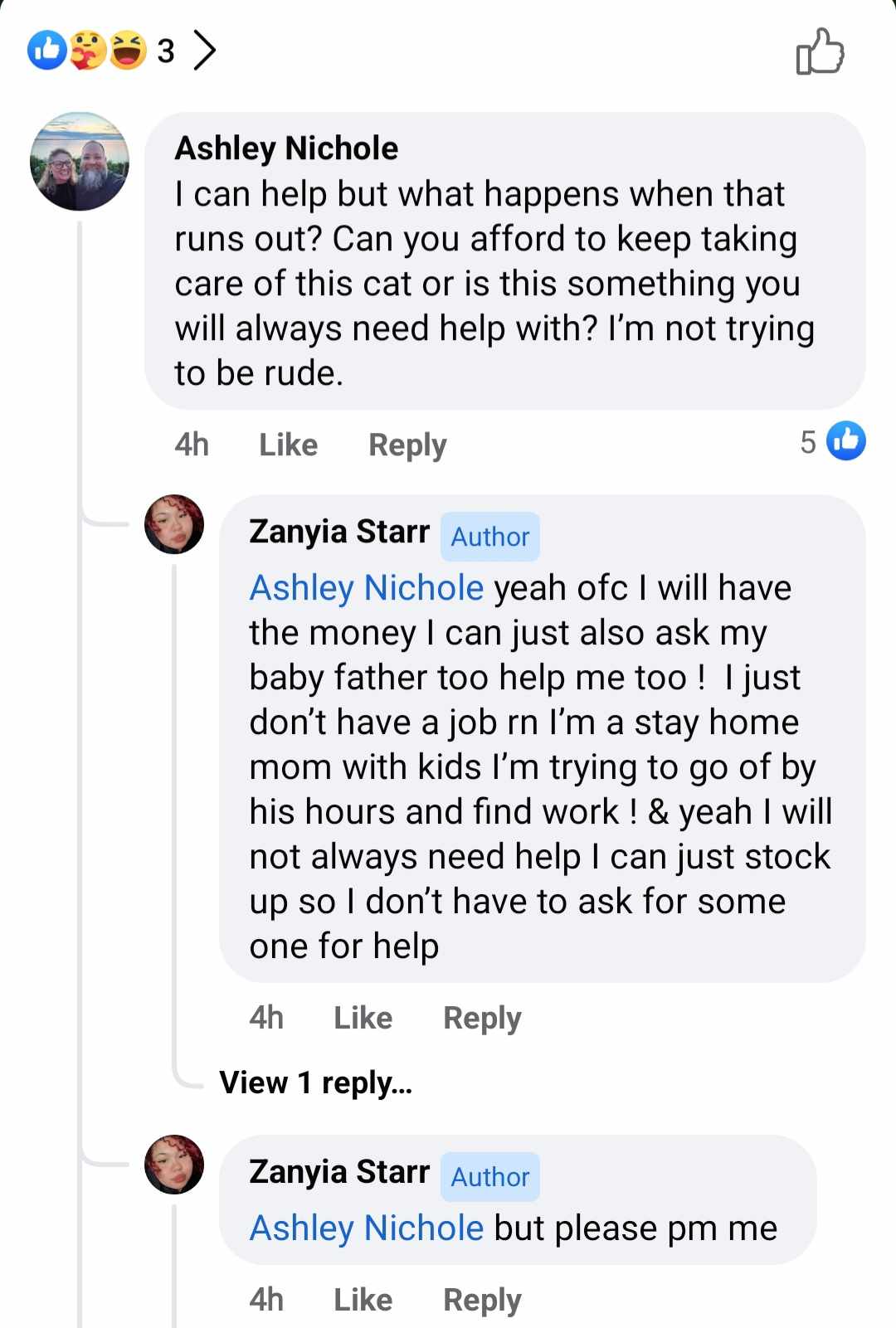
Task: Open Zanyia Starr name on second reply
Action: [x=339, y=1172]
